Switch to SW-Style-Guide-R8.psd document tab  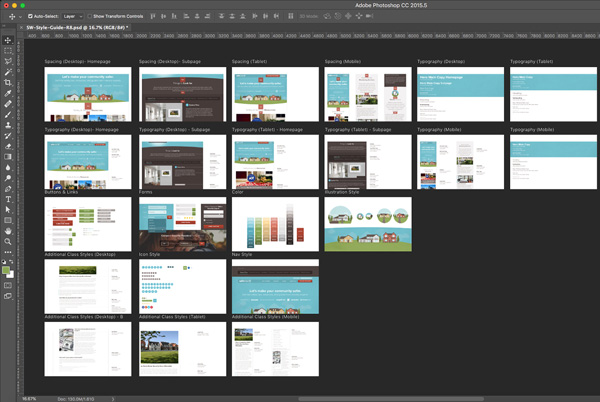(77, 28)
